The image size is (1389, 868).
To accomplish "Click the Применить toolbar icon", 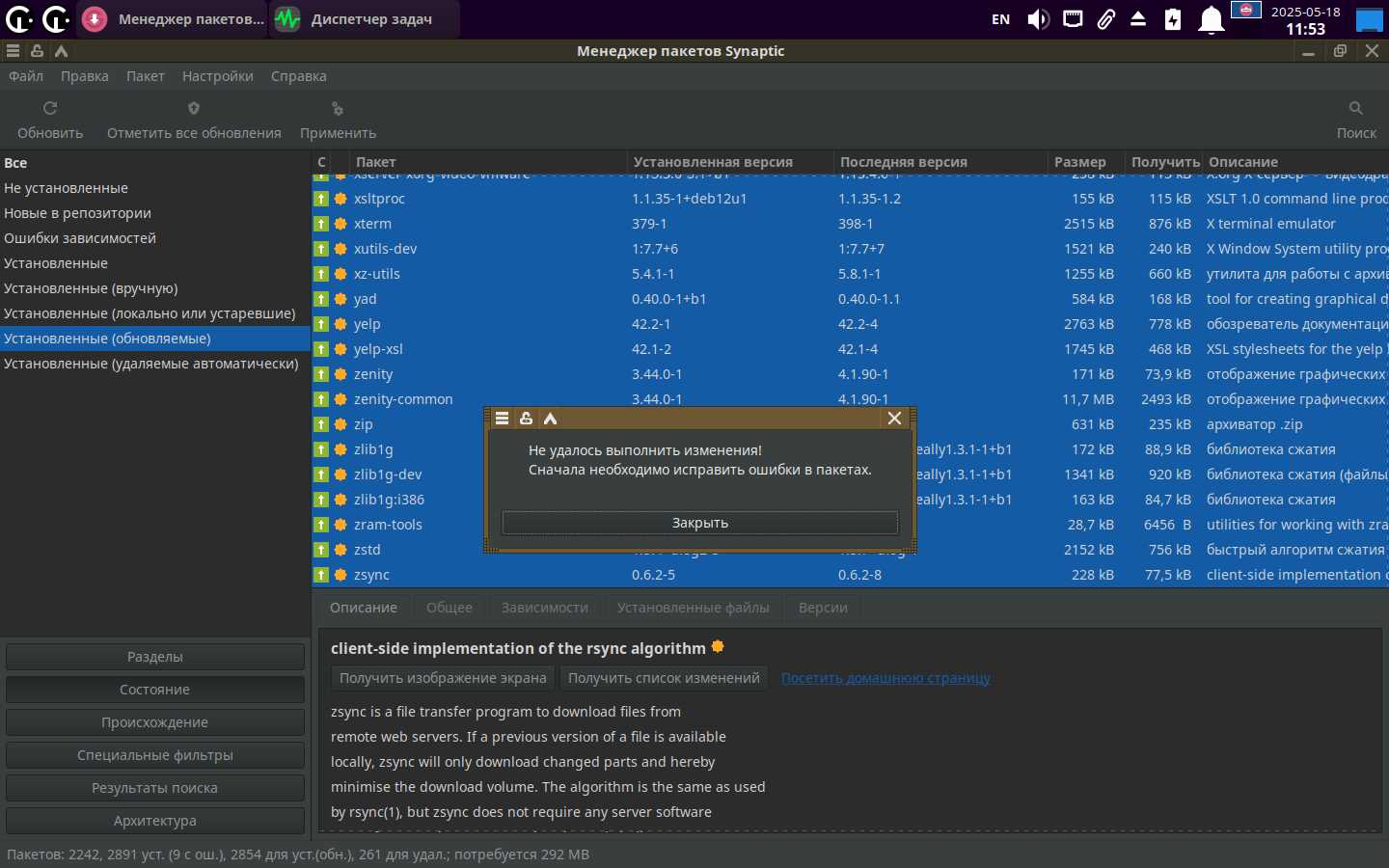I will click(338, 109).
